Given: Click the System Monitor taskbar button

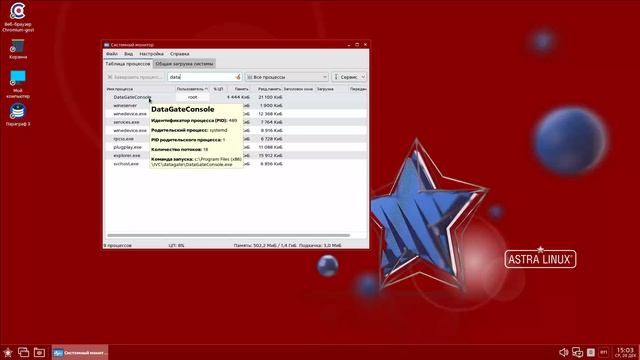Looking at the screenshot, I should coord(80,352).
